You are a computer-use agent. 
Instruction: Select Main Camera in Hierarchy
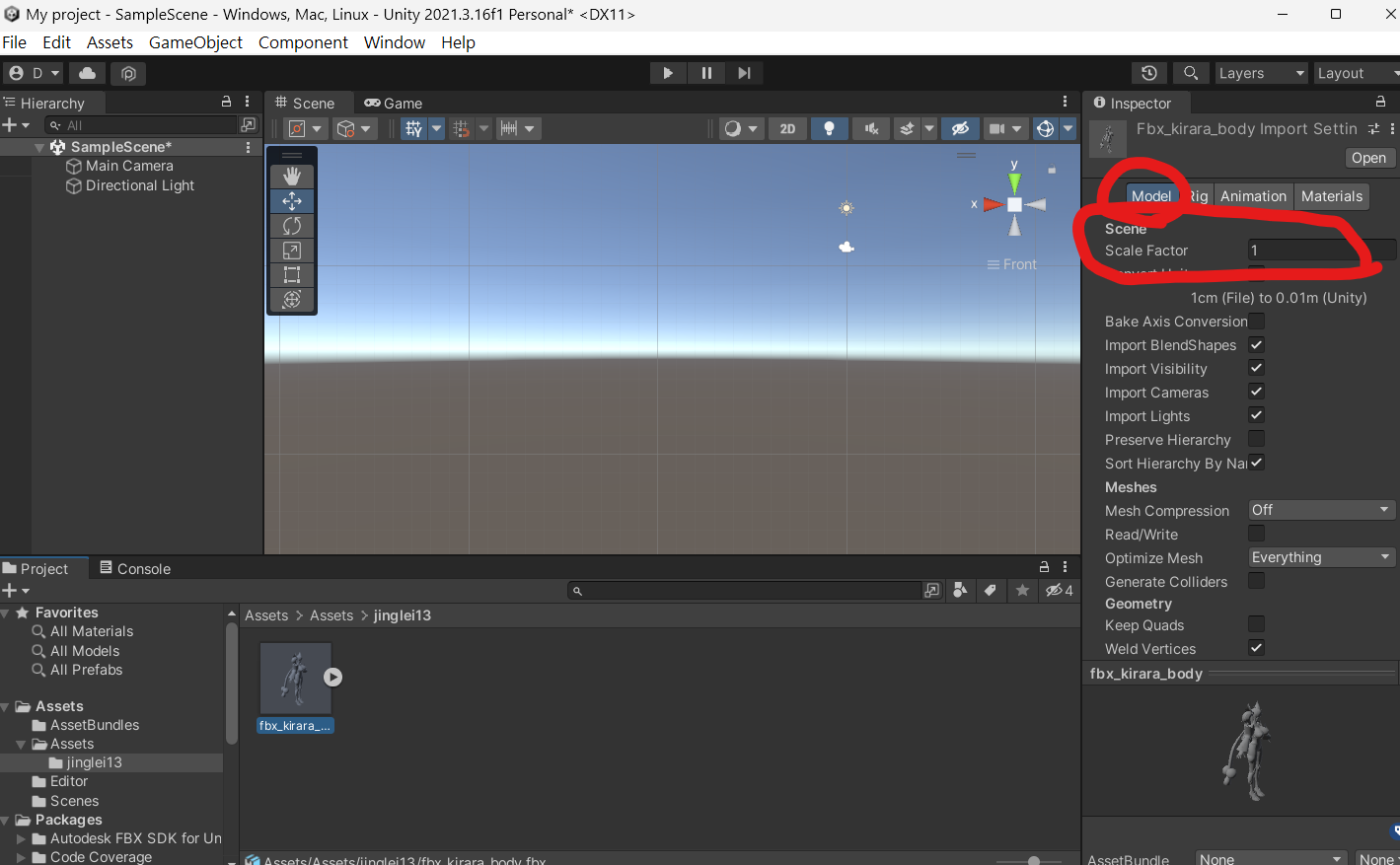tap(129, 166)
